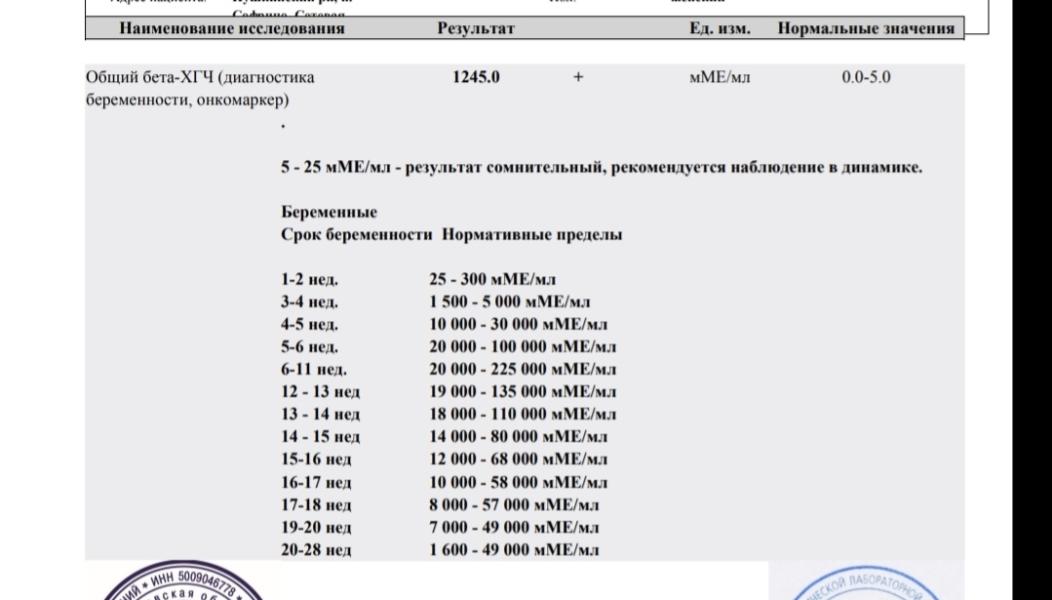1052x600 pixels.
Task: Select the value '14 000 - 80 000 мМЕ/мл'
Action: 519,437
